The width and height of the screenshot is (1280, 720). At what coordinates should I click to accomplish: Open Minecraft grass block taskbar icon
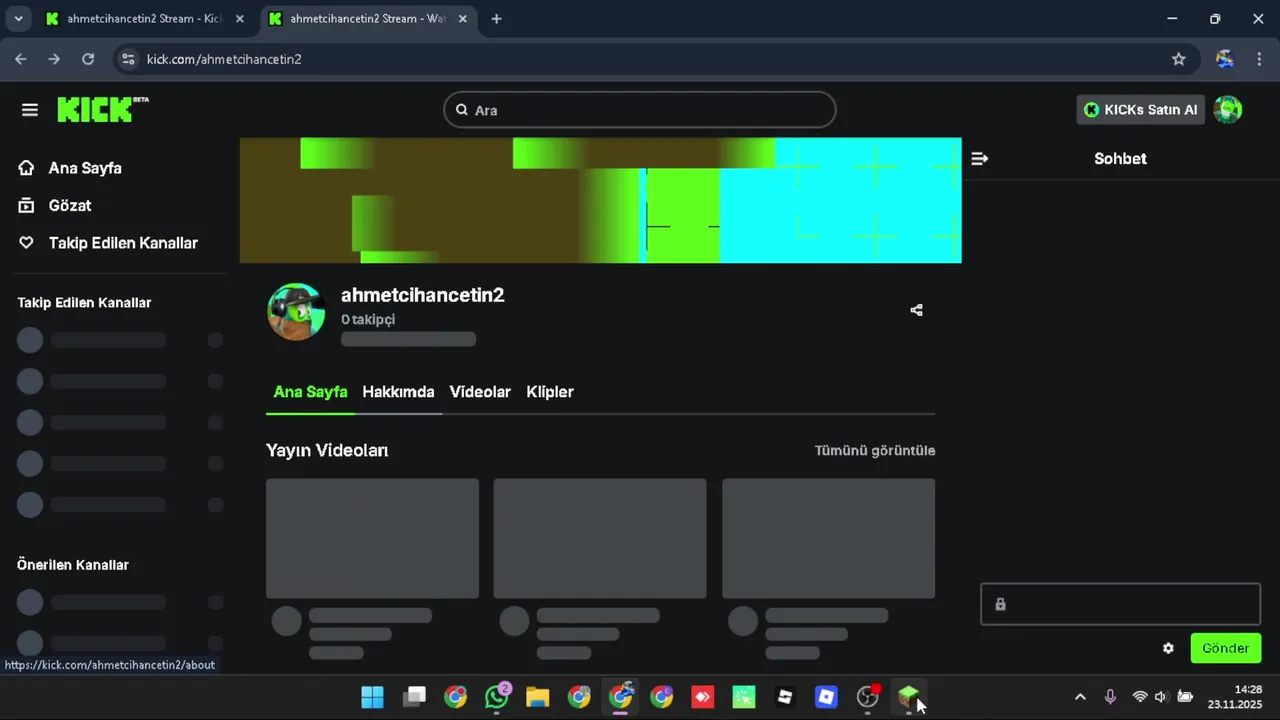908,697
